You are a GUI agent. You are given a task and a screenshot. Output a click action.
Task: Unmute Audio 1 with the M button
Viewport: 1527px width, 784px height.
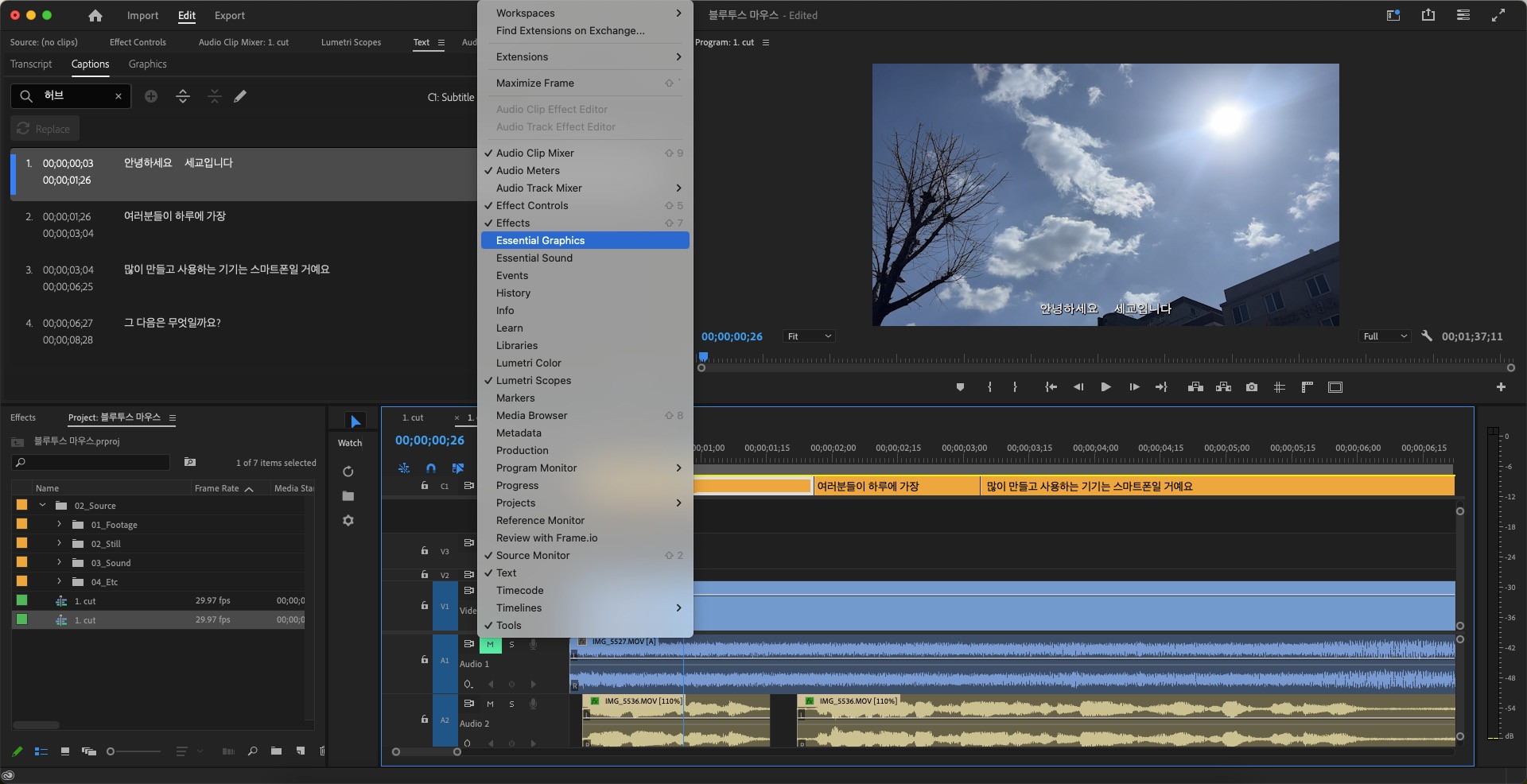coord(490,644)
